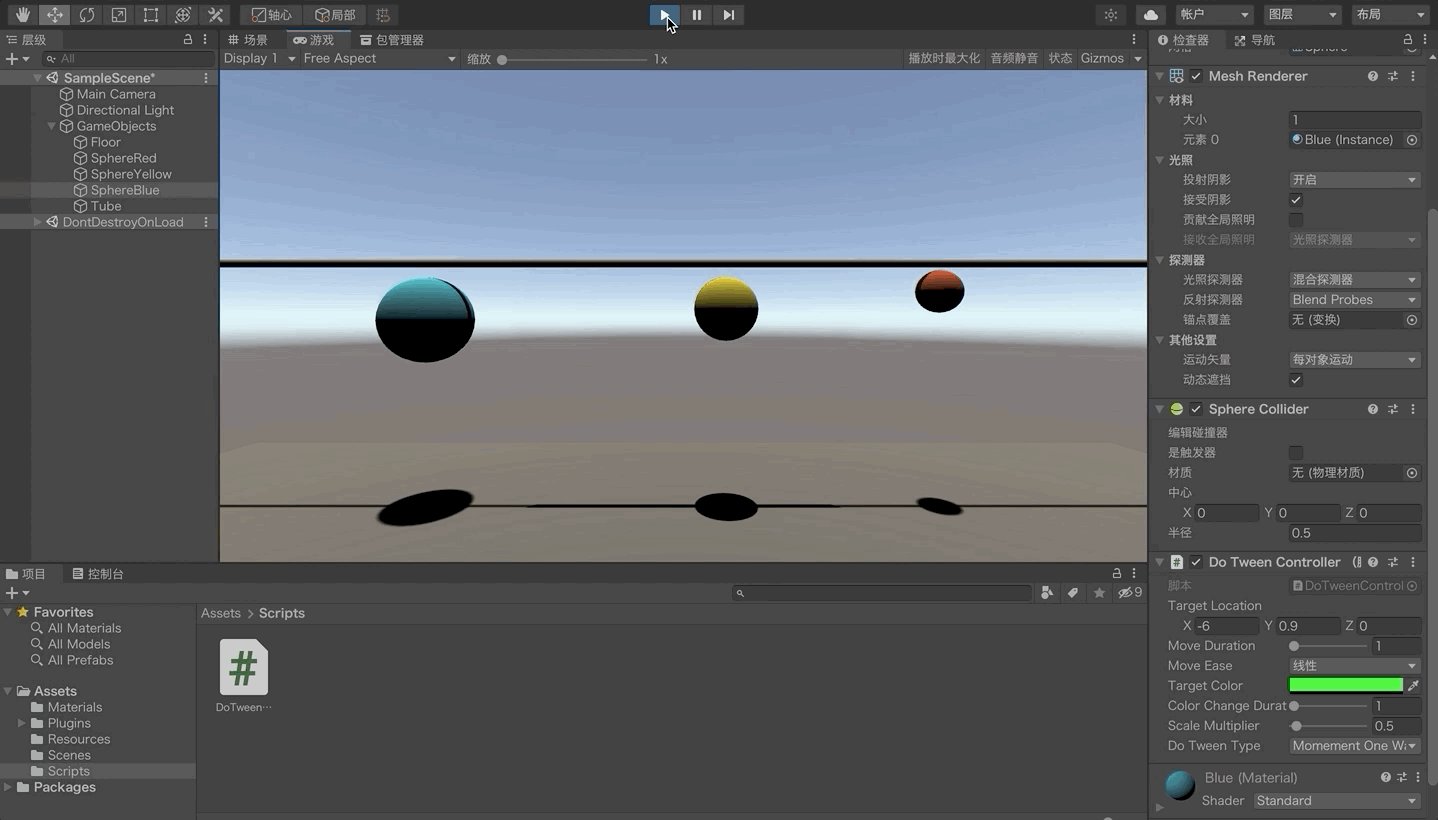The width and height of the screenshot is (1438, 820).
Task: Select the Rect transform tool
Action: click(x=151, y=15)
